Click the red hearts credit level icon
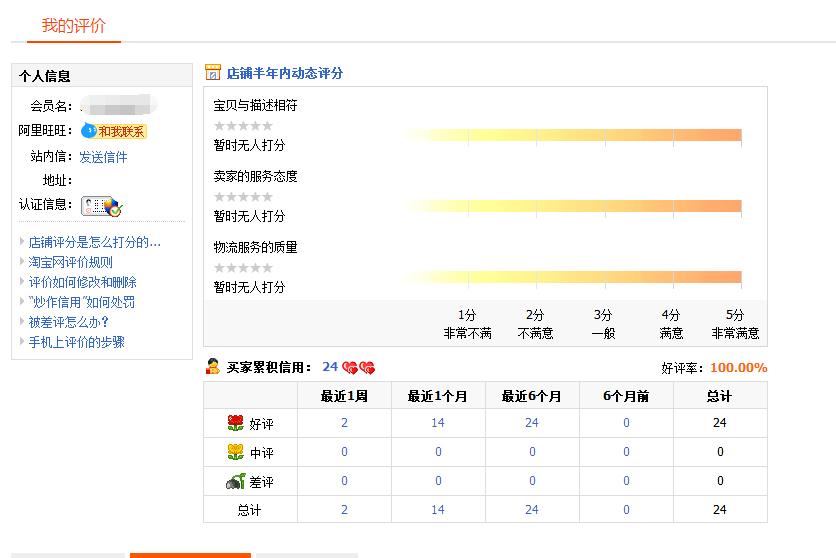 point(359,367)
